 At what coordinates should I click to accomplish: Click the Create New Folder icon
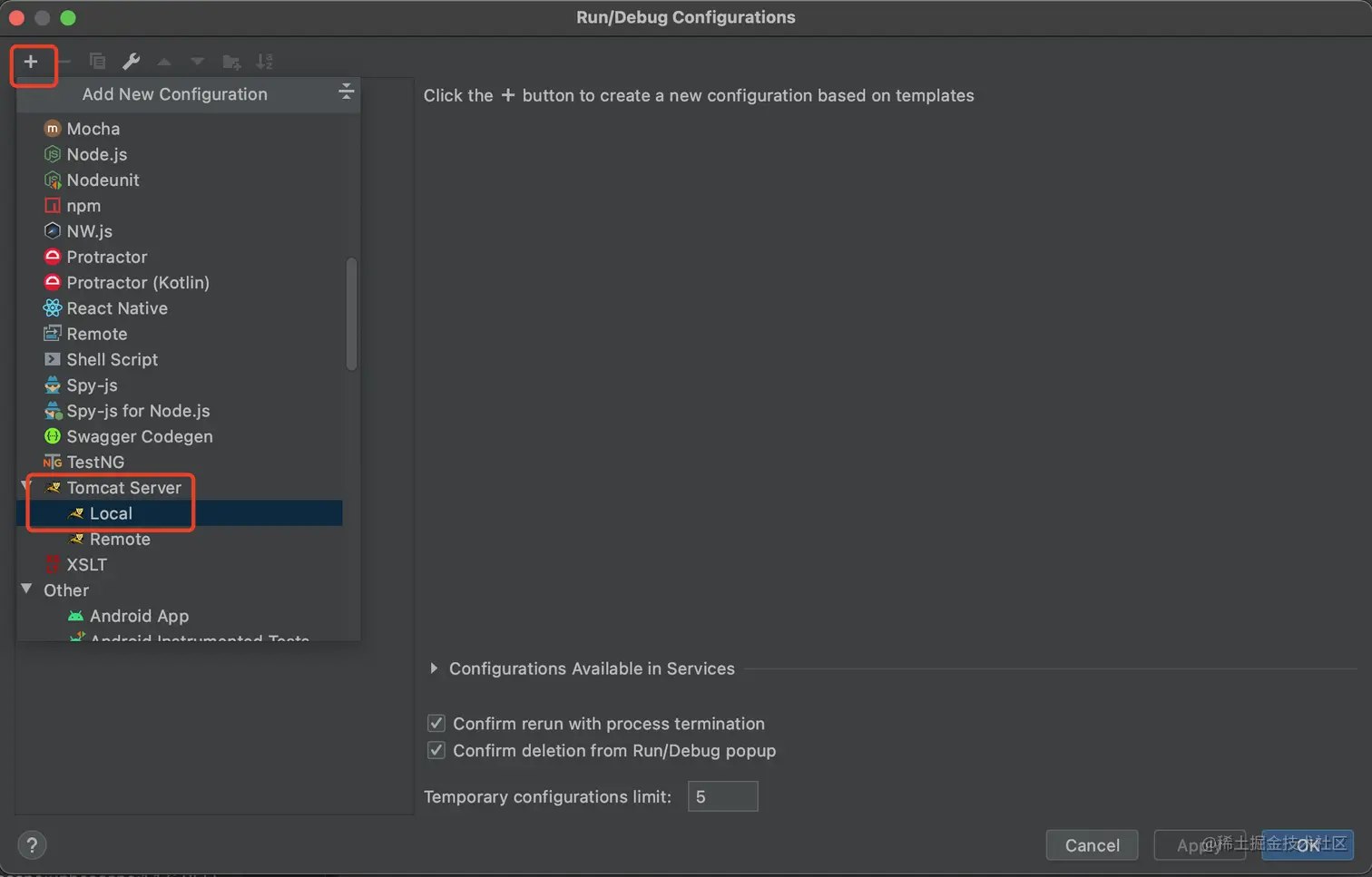(x=231, y=62)
